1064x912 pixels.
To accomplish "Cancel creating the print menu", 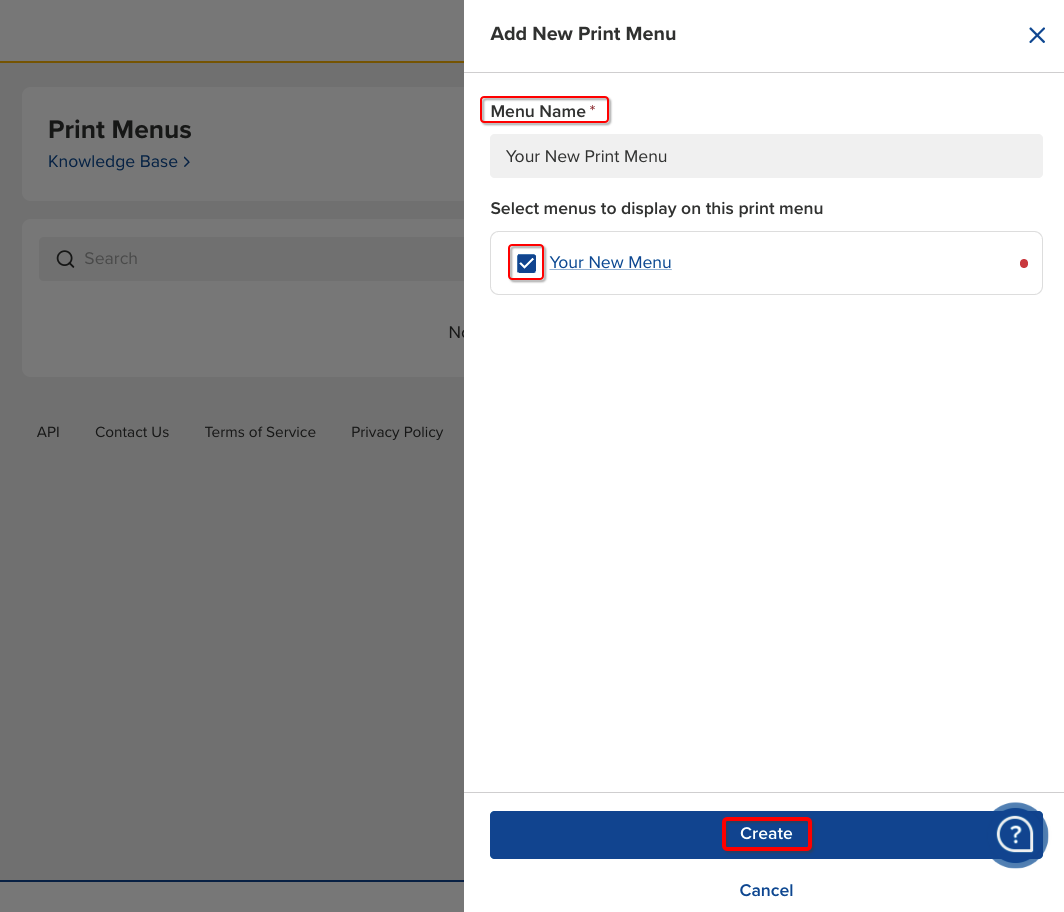I will pos(766,890).
